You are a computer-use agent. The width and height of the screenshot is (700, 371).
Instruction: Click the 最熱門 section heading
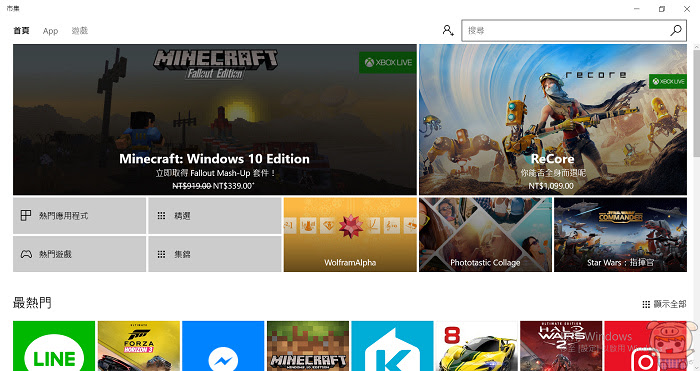click(32, 303)
